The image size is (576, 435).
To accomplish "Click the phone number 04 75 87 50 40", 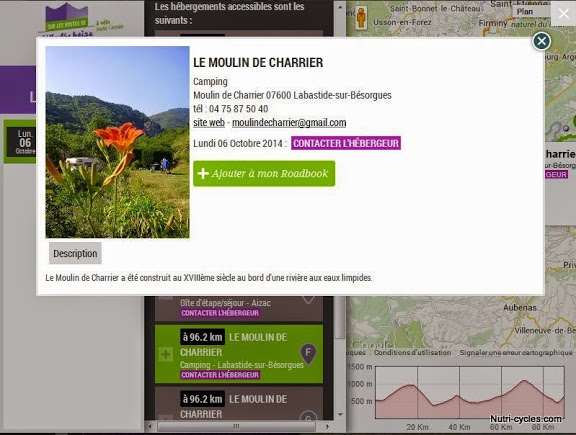I will click(238, 109).
